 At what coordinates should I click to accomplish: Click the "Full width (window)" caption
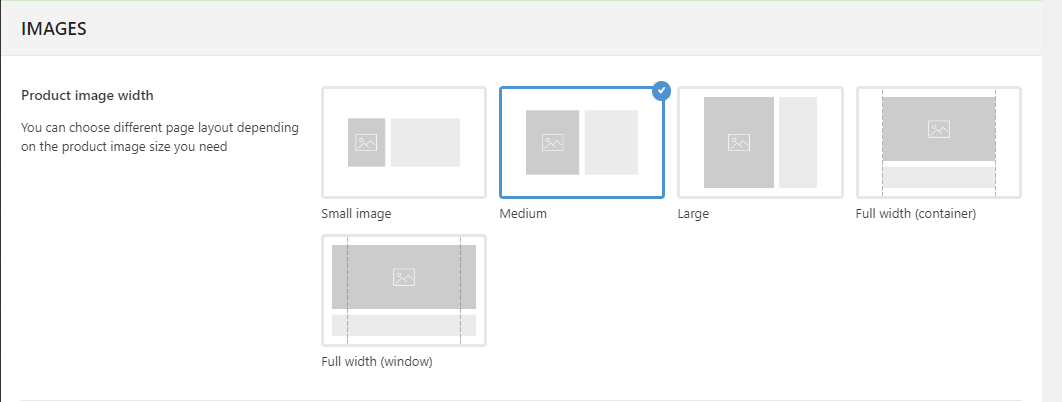[x=377, y=361]
